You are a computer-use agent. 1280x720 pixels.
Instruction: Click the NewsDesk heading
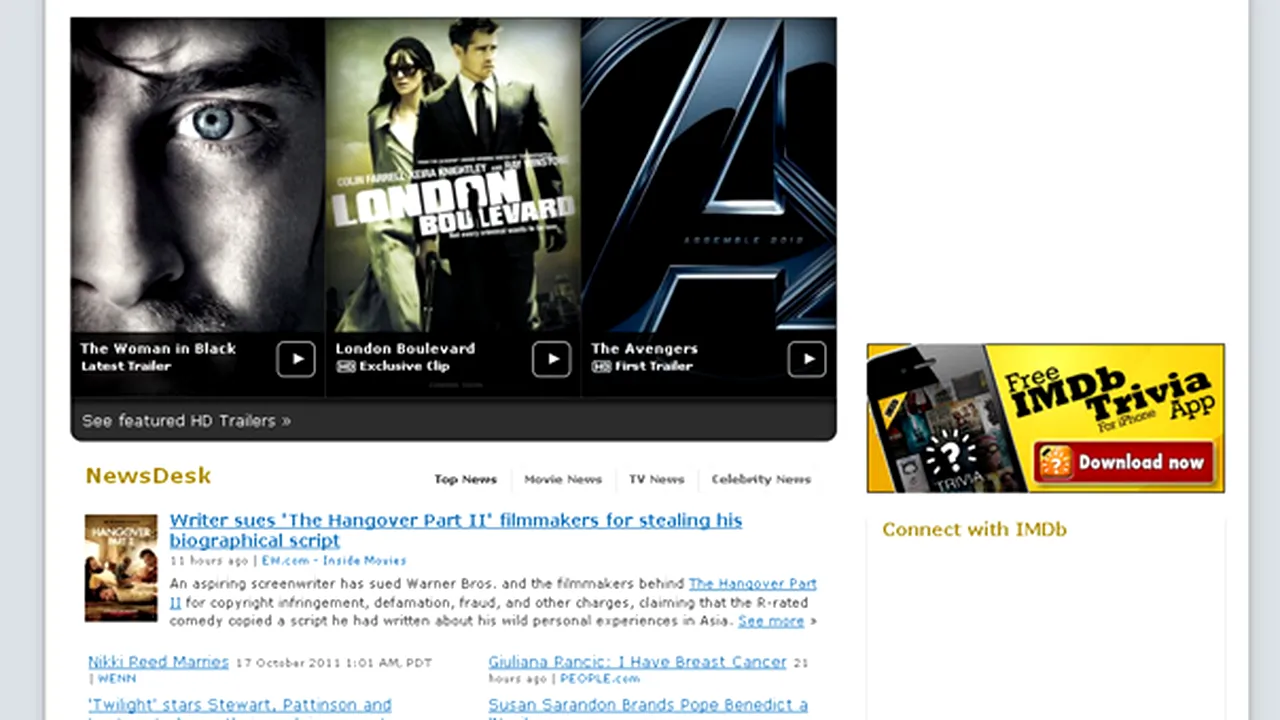coord(148,476)
